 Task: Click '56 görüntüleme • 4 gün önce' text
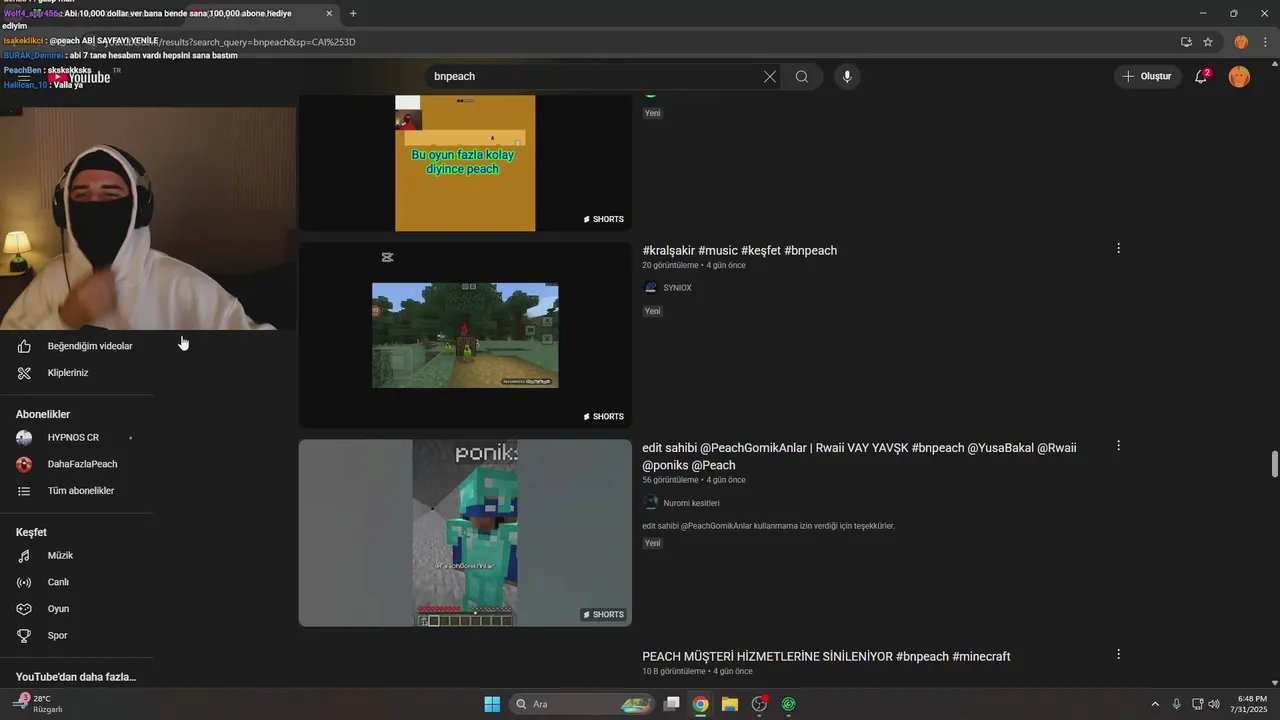click(694, 480)
